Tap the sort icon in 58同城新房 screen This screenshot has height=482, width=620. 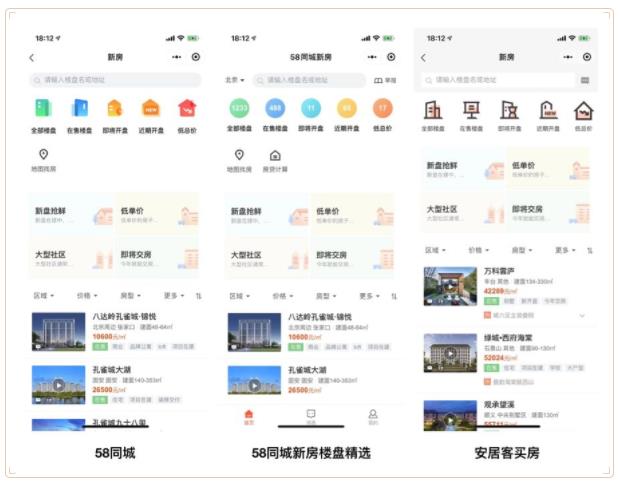click(394, 296)
